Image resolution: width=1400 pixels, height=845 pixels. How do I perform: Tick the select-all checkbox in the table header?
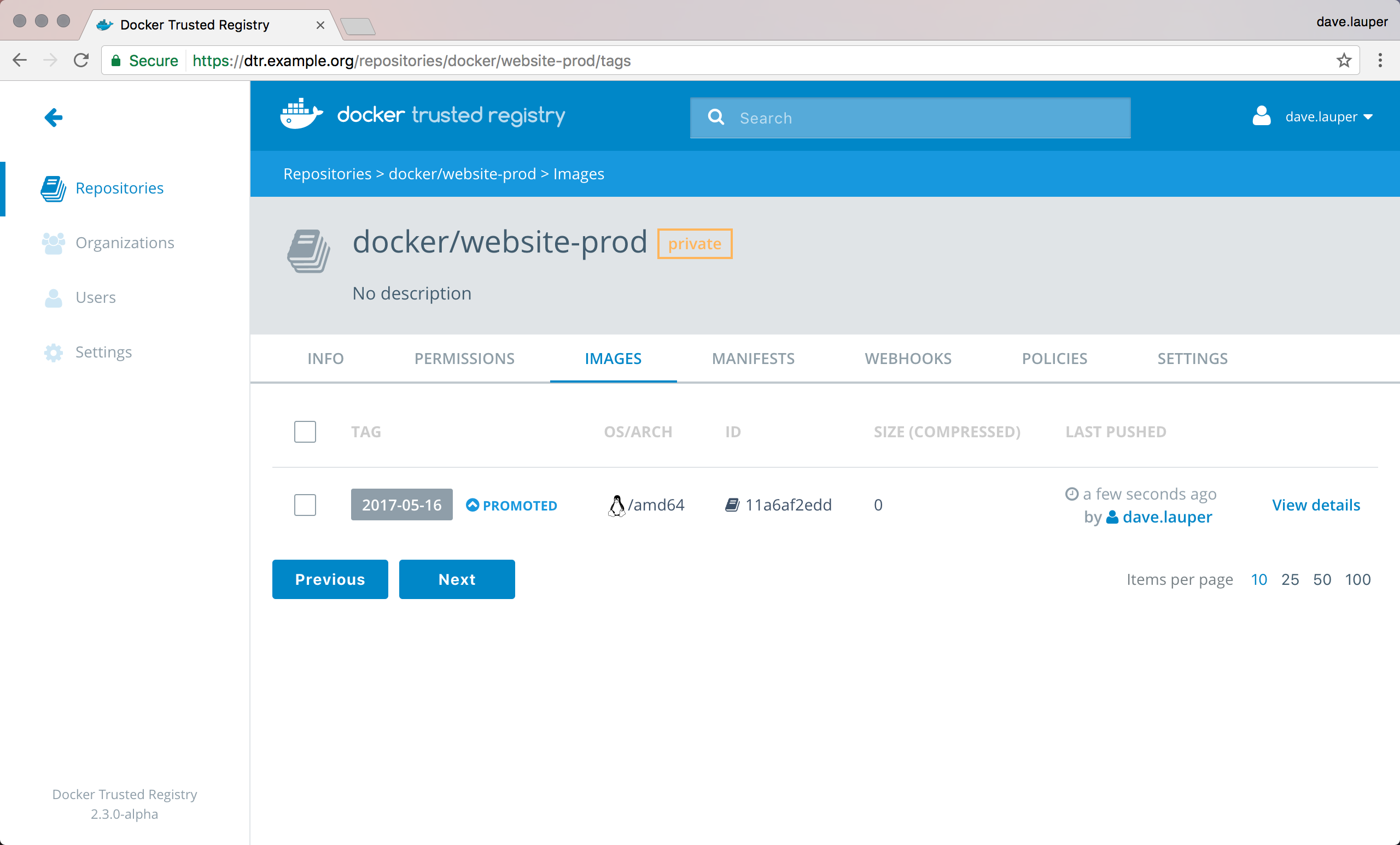305,432
